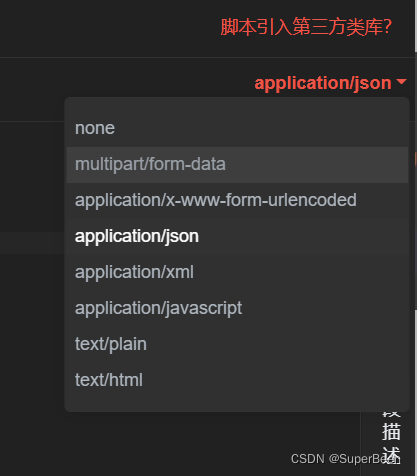Pick application/x-www-form-urlencoded option

click(237, 200)
